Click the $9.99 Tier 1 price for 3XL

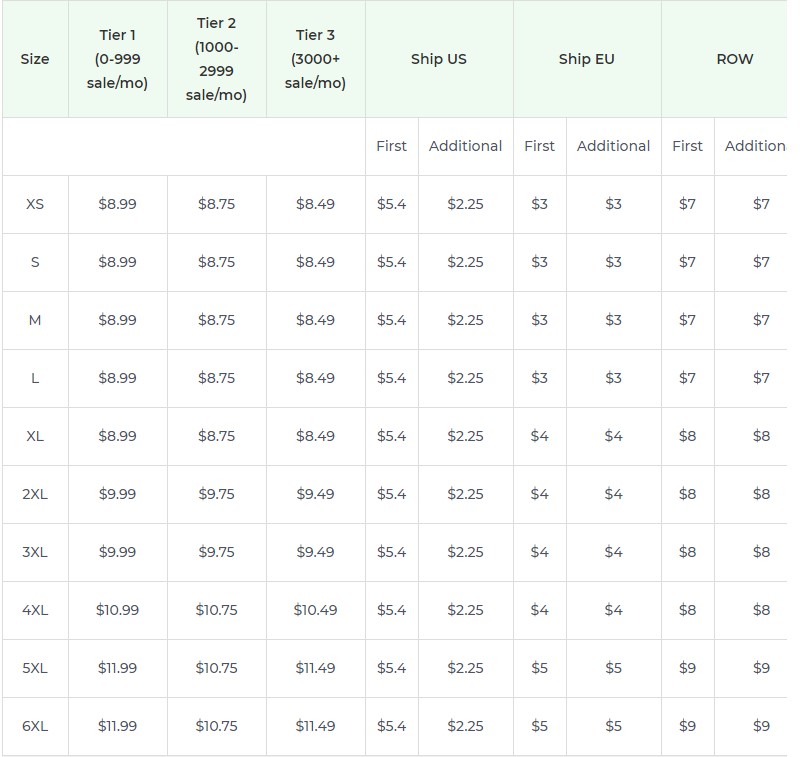click(117, 552)
